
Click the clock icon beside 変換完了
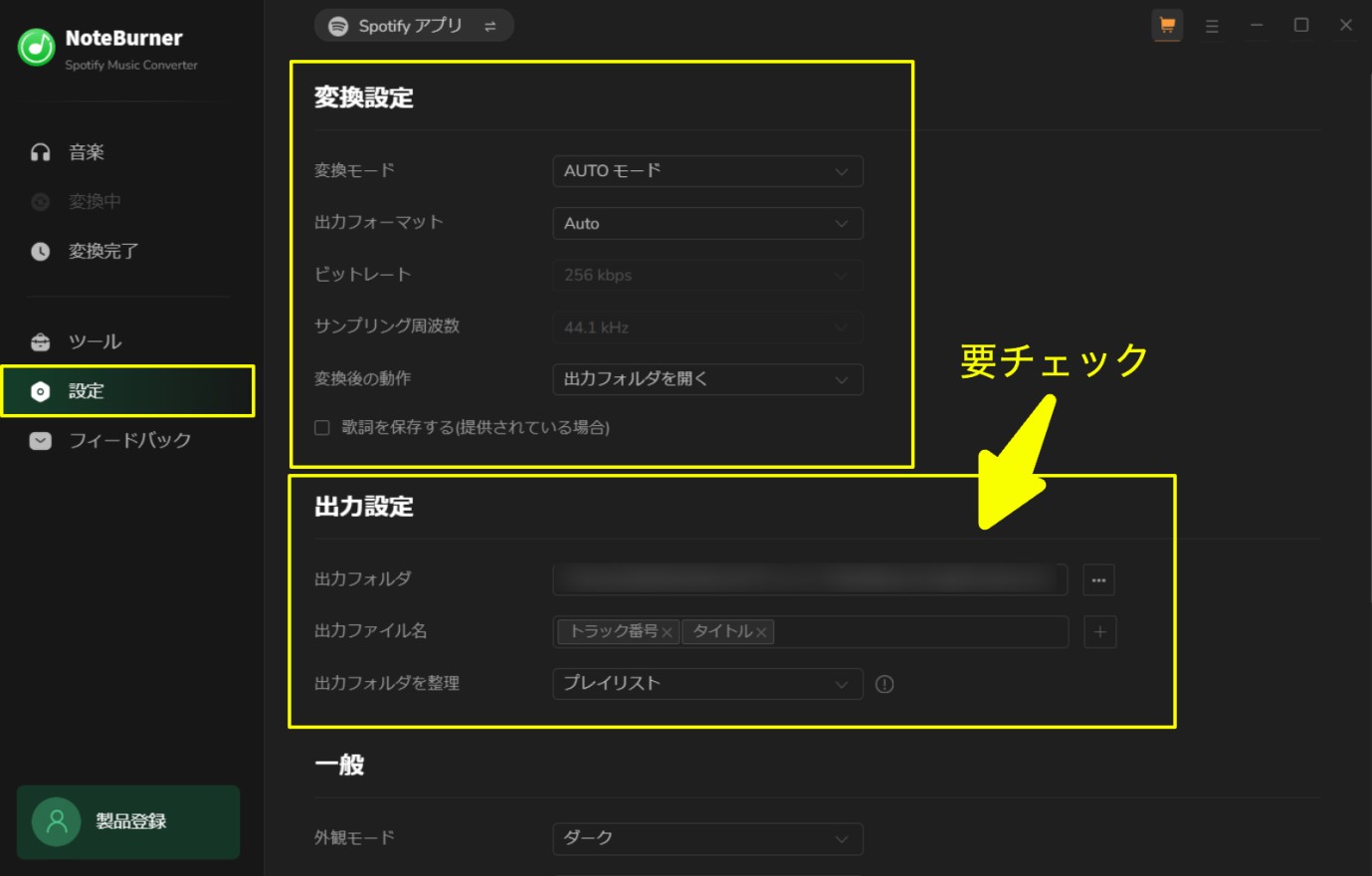[x=40, y=251]
